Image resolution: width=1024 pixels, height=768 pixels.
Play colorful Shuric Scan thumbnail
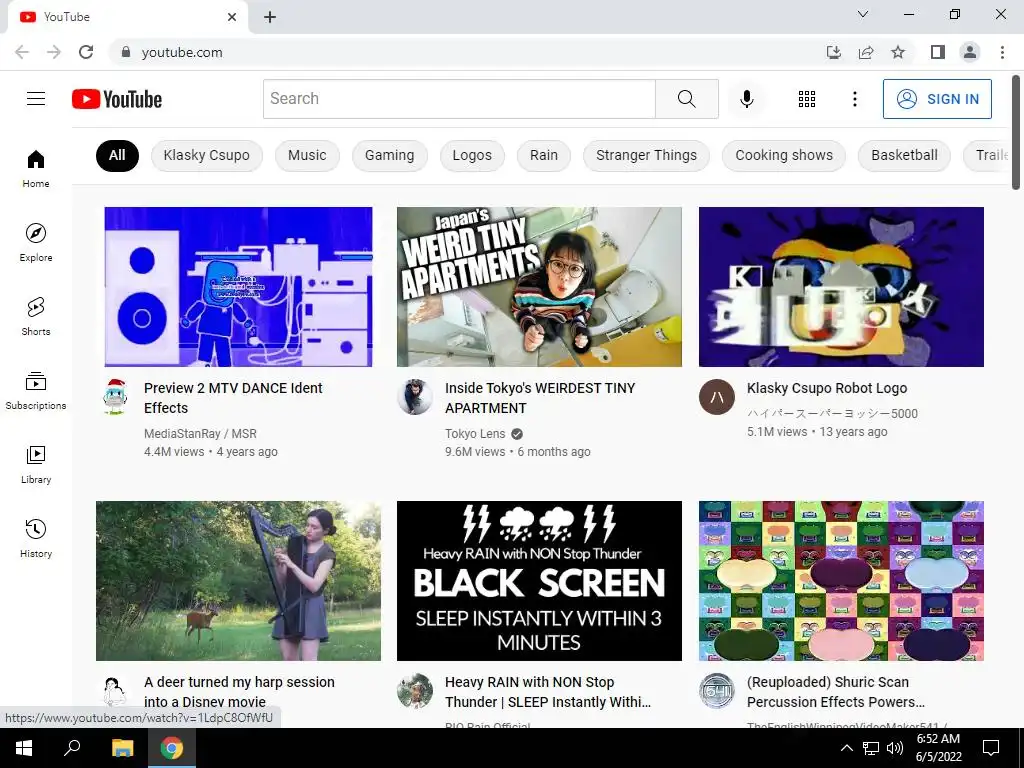[x=841, y=581]
